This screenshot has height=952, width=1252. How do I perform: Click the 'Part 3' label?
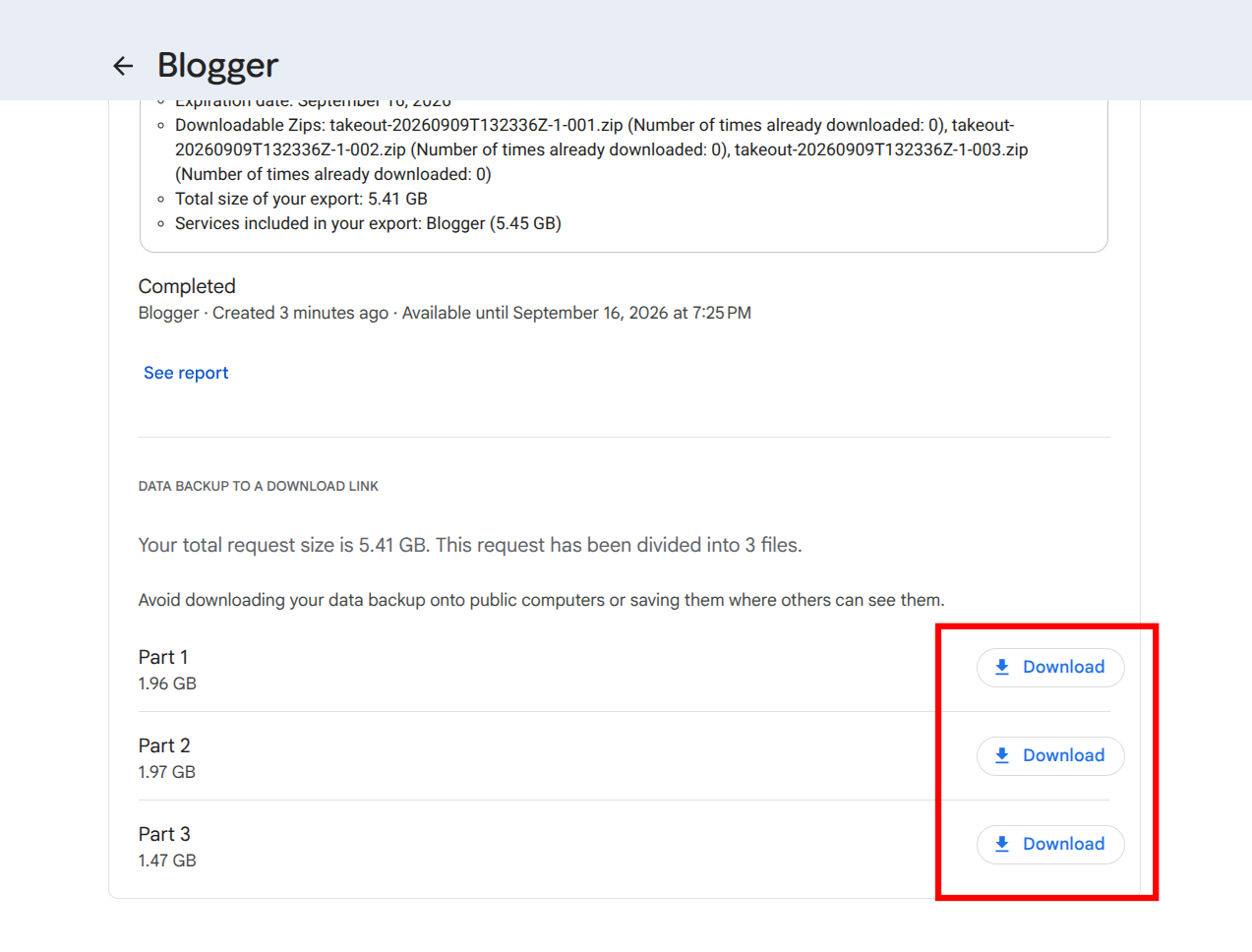(x=164, y=834)
